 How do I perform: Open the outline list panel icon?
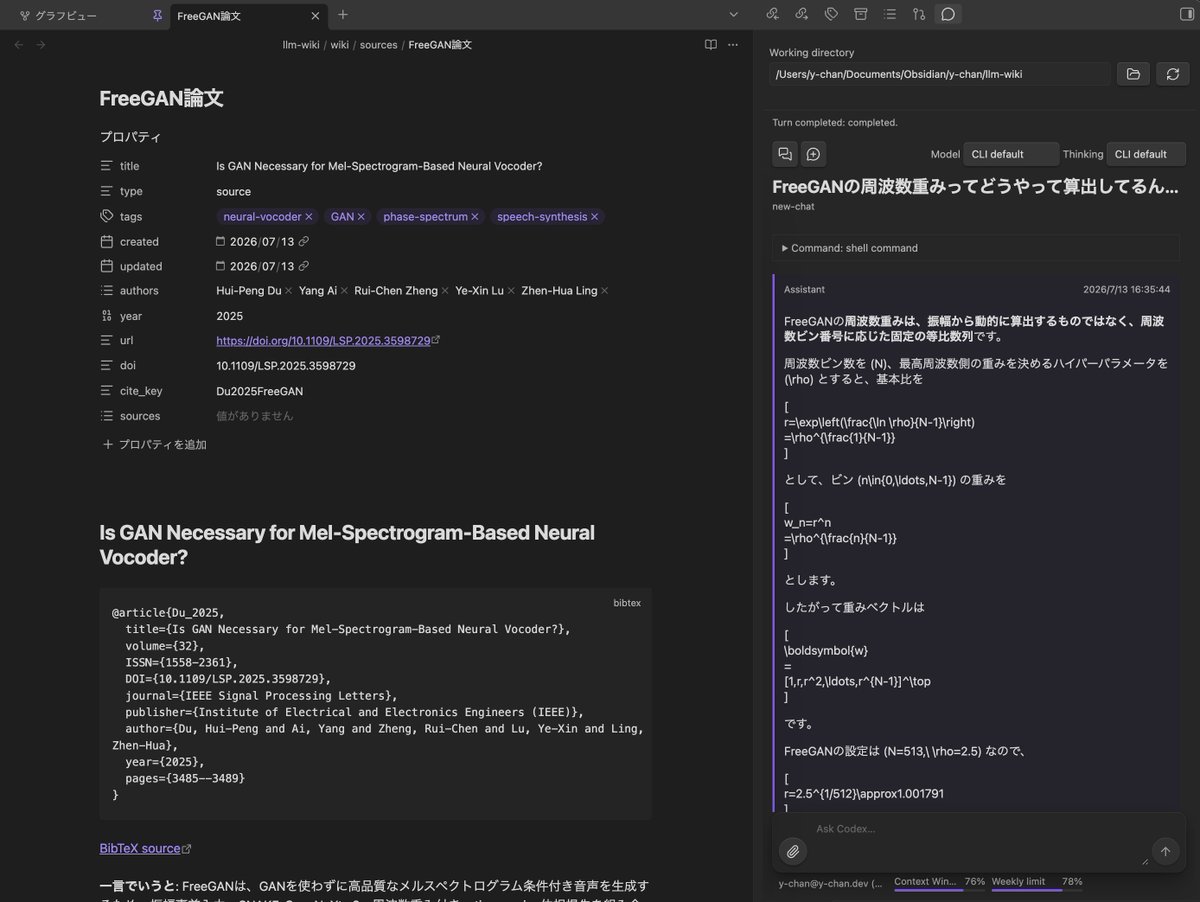(890, 14)
